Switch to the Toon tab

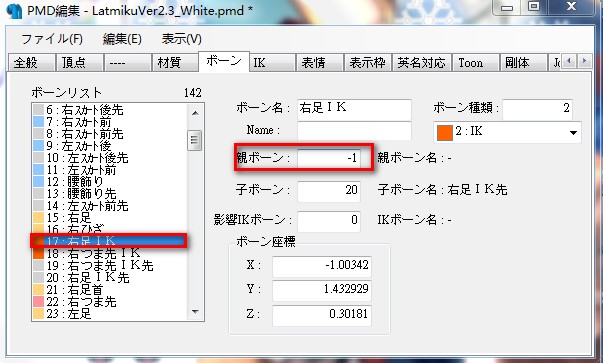coord(476,62)
